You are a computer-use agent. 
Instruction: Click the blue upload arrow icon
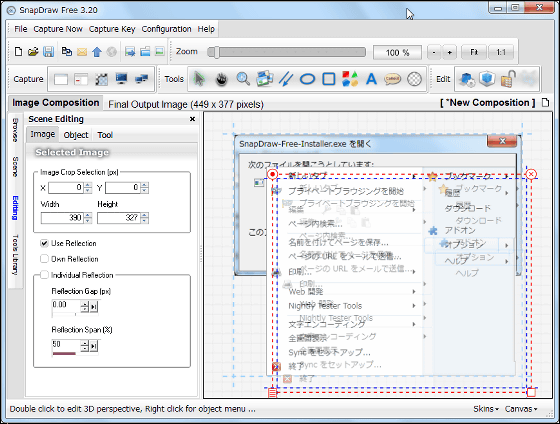(x=96, y=52)
